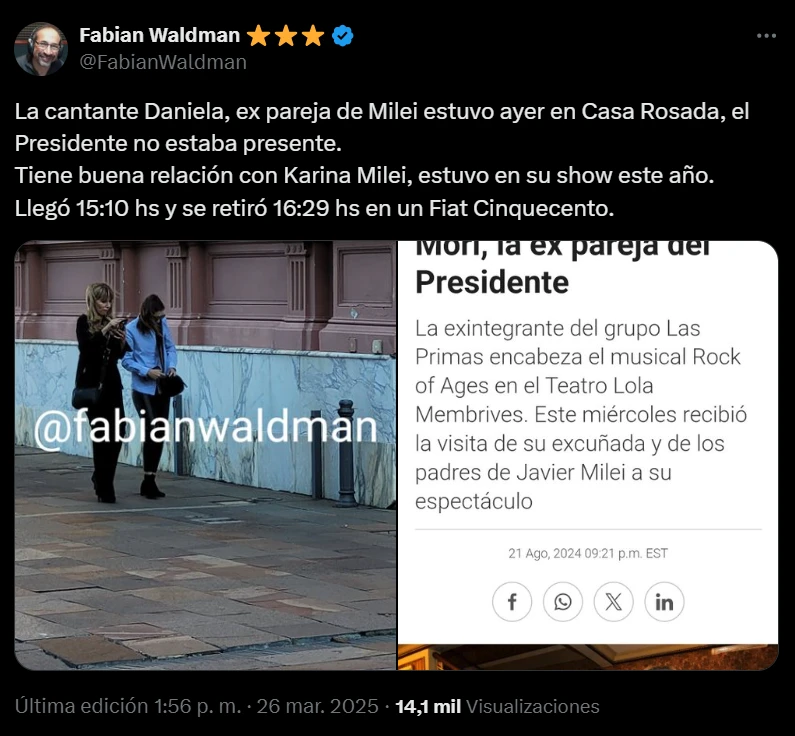Image resolution: width=795 pixels, height=736 pixels.
Task: Click the 14,1 mil Visualizaciones count
Action: point(497,706)
